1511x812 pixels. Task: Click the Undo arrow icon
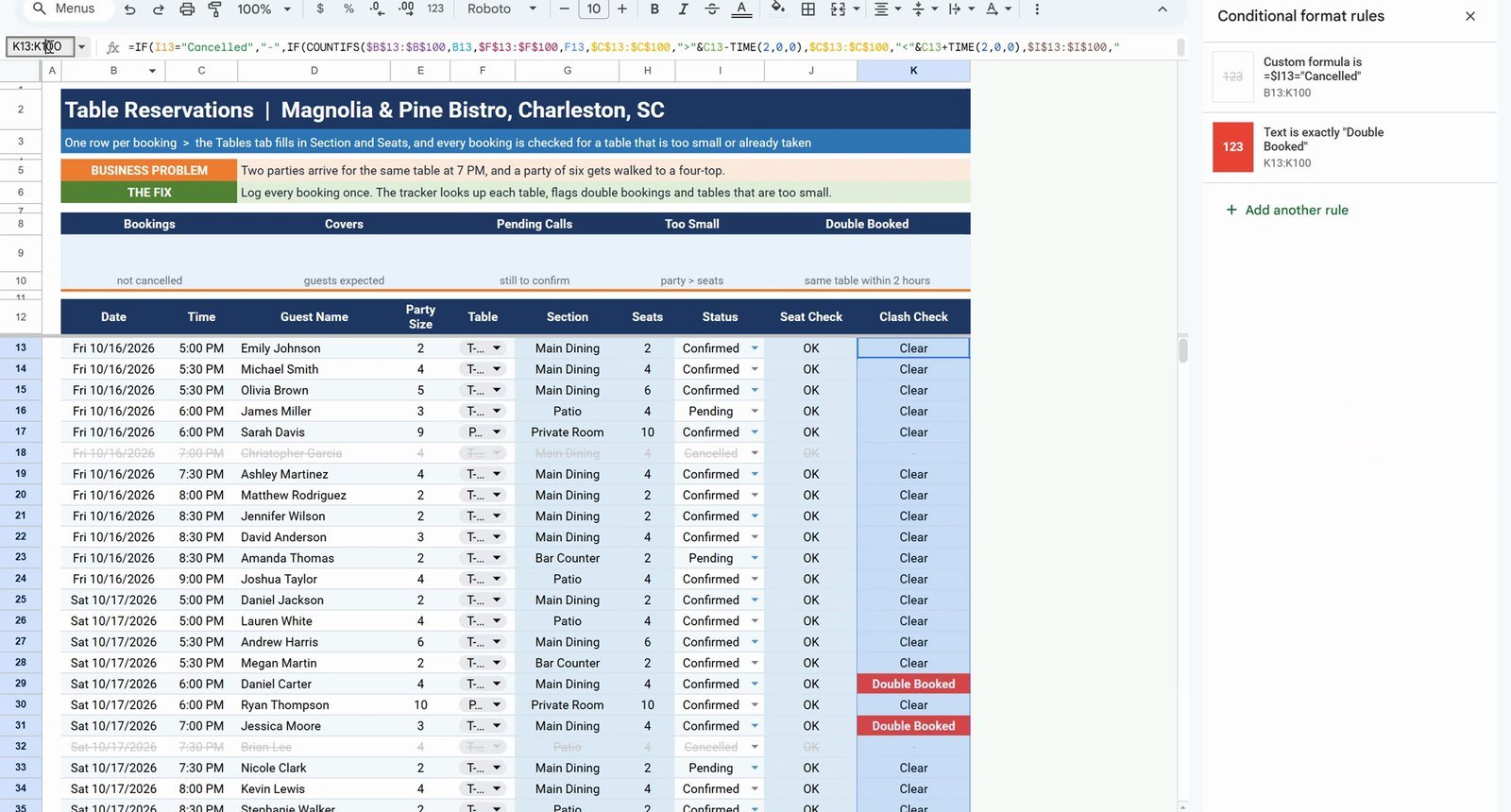click(x=130, y=9)
